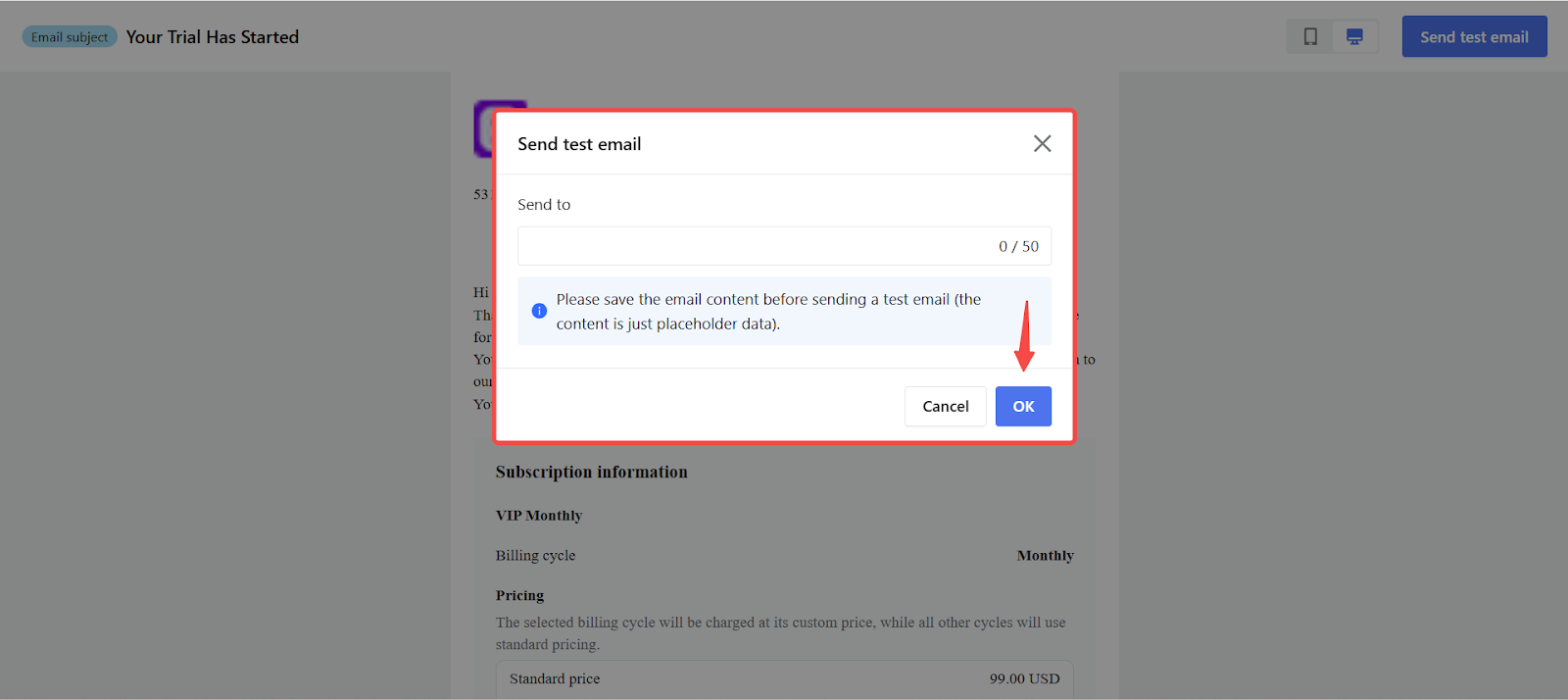Click the subject text Your Trial Has Started
This screenshot has height=700, width=1568.
[213, 37]
